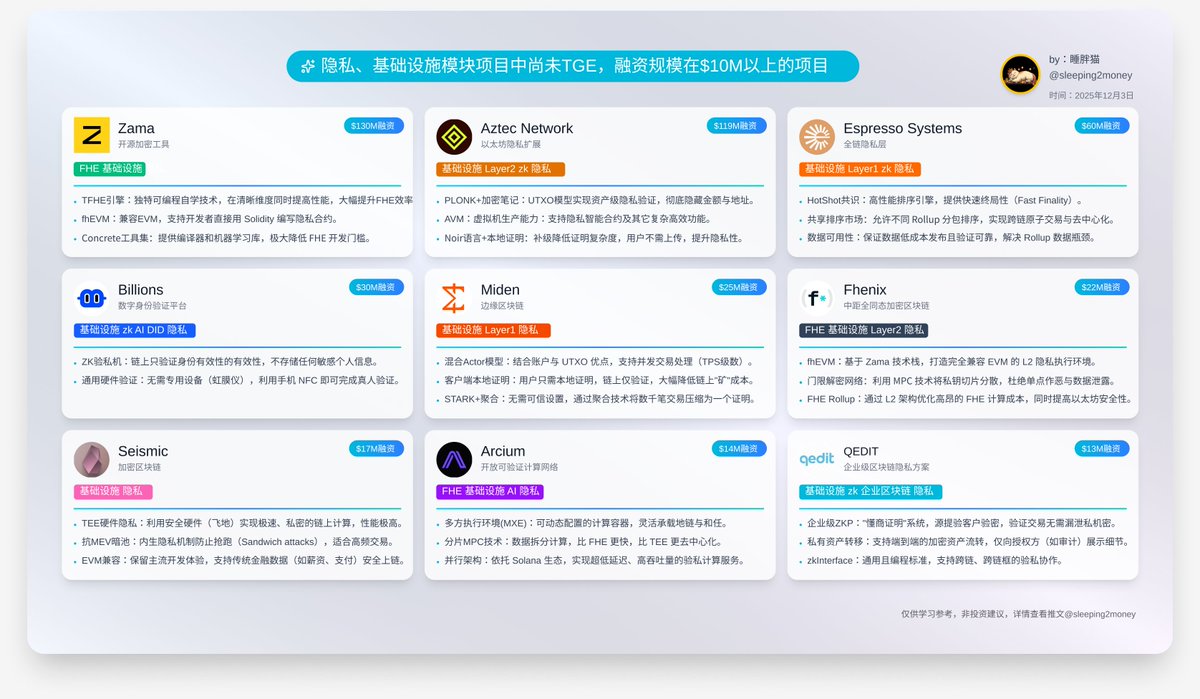This screenshot has width=1200, height=699.
Task: Click the Billions blue robot logo
Action: coord(92,298)
